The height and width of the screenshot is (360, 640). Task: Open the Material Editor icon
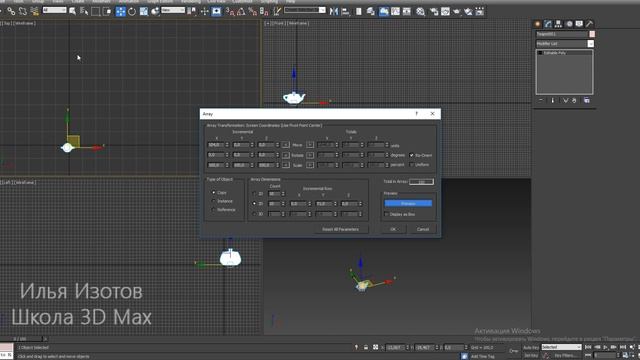420,11
